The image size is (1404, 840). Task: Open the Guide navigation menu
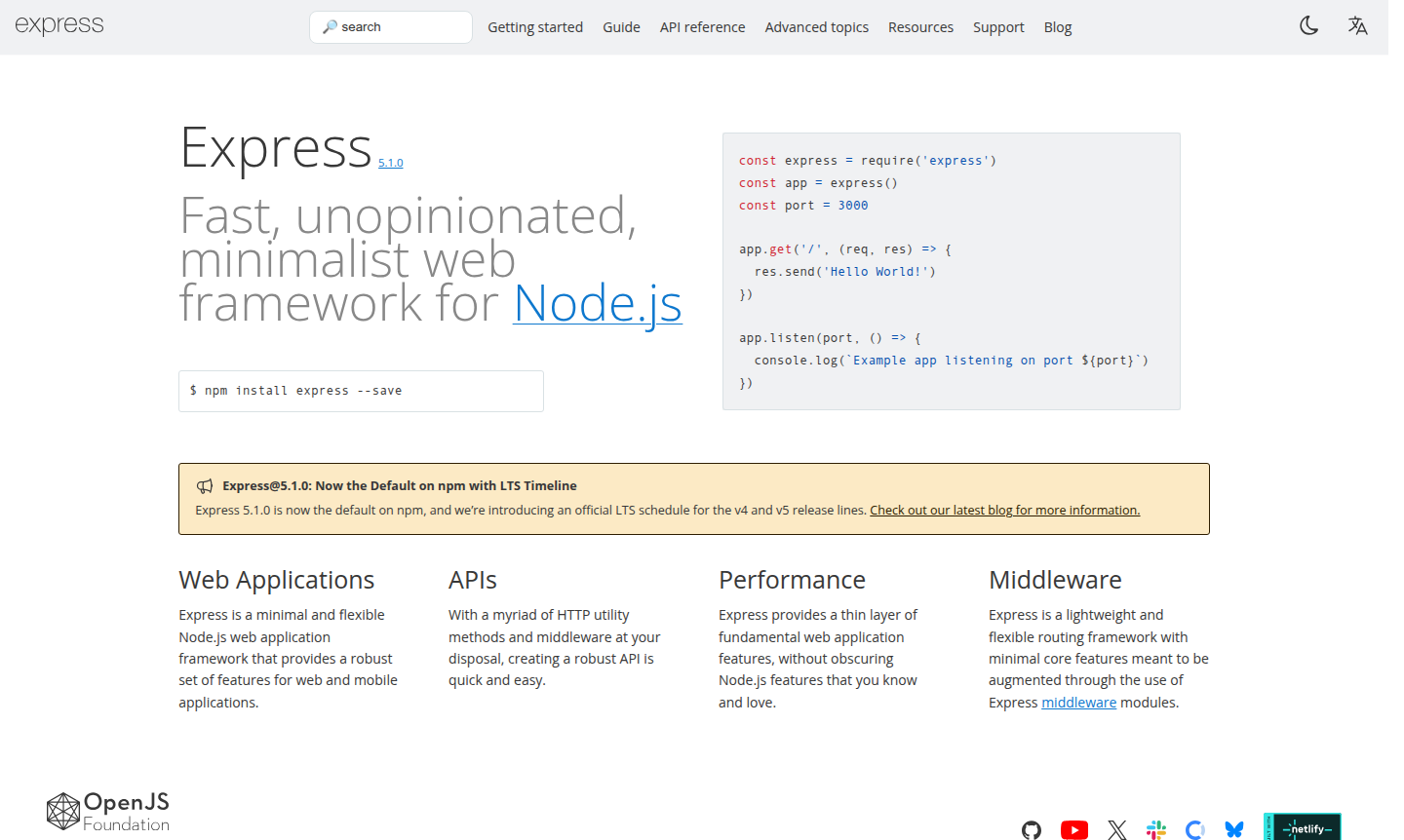click(x=621, y=27)
